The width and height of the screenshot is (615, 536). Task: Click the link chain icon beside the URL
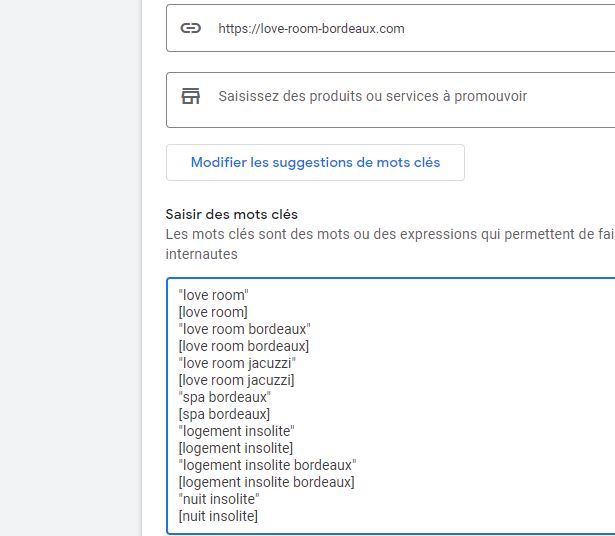[x=190, y=28]
